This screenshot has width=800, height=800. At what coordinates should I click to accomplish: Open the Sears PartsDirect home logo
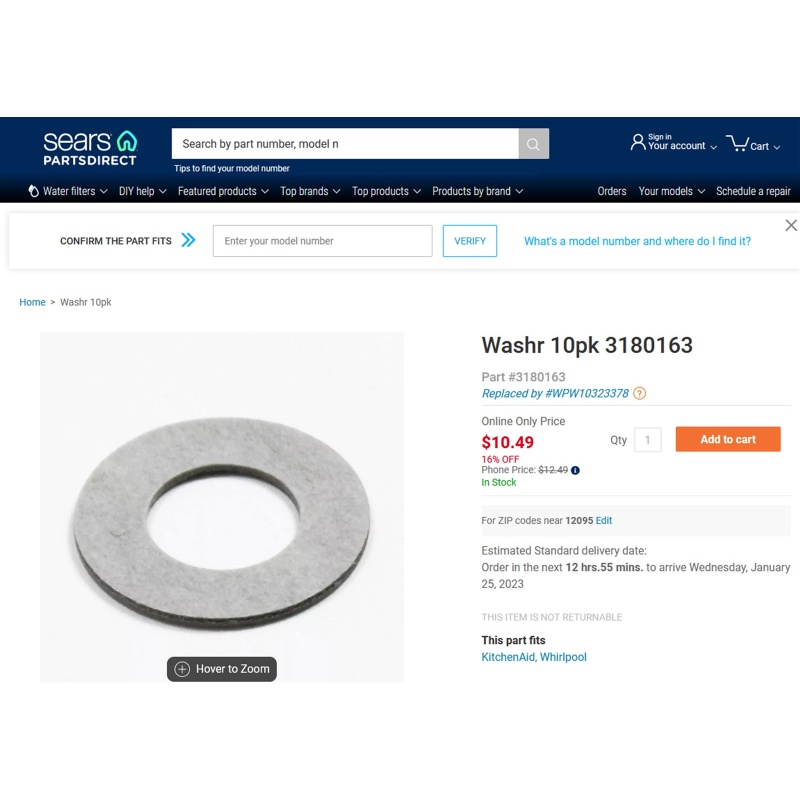pyautogui.click(x=90, y=148)
